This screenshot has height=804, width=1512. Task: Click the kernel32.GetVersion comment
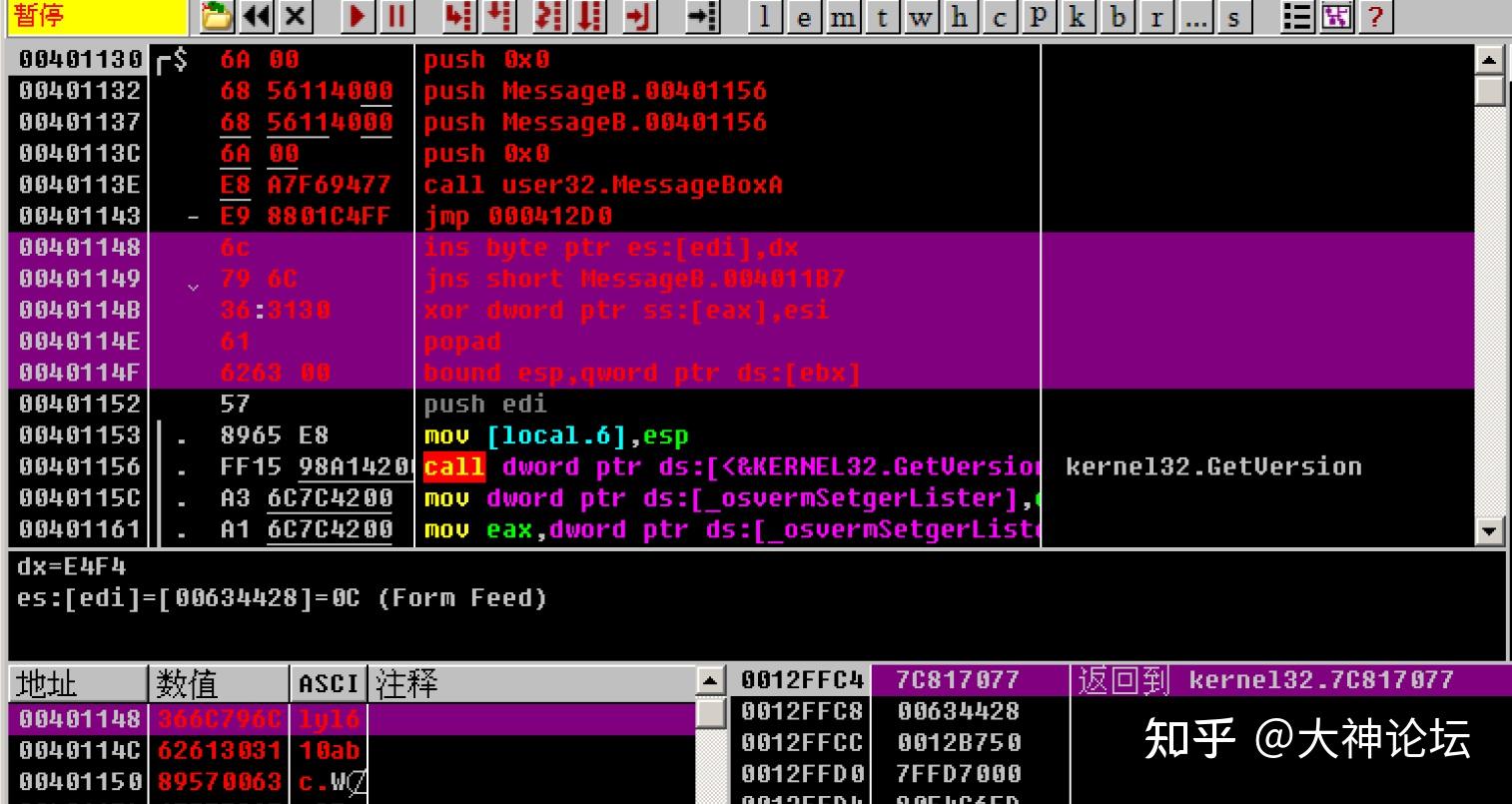[x=1213, y=466]
